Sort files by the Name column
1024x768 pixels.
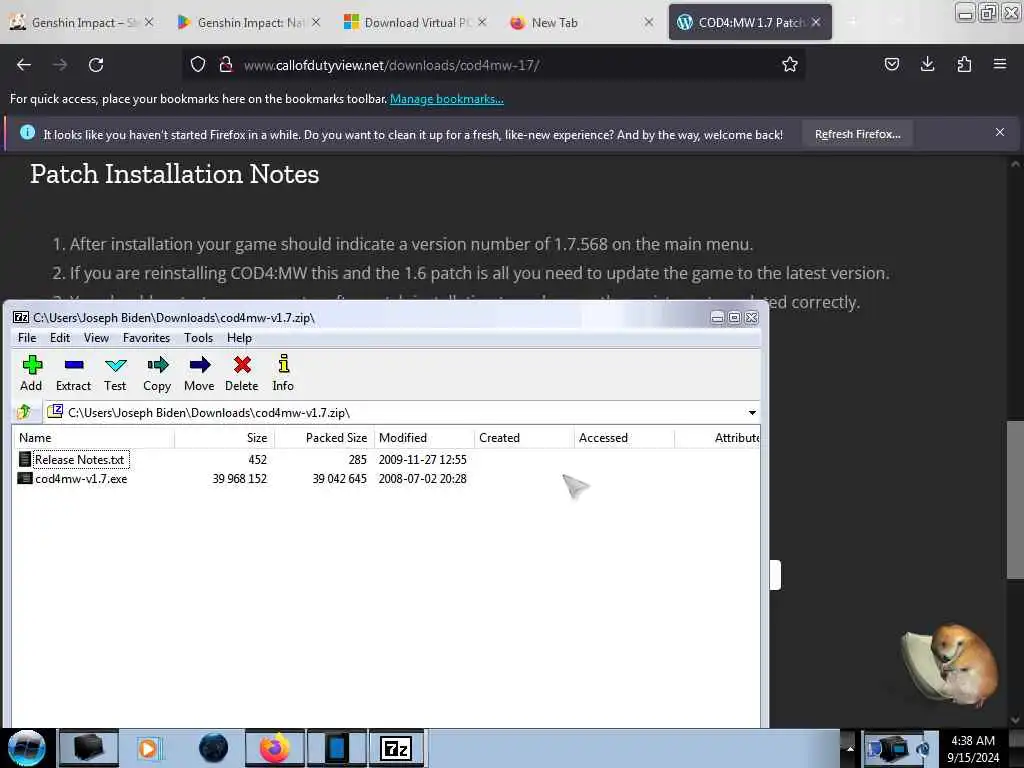(93, 438)
